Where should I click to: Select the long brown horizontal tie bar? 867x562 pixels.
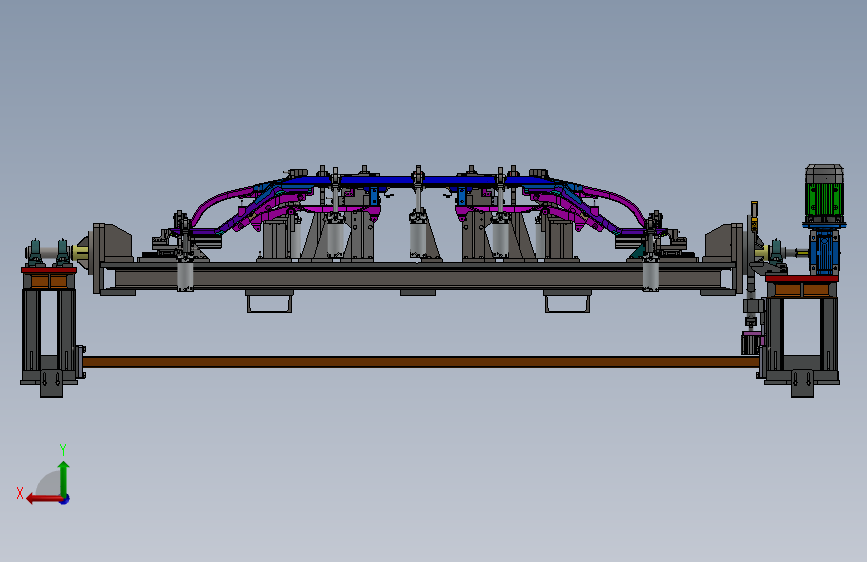coord(420,362)
